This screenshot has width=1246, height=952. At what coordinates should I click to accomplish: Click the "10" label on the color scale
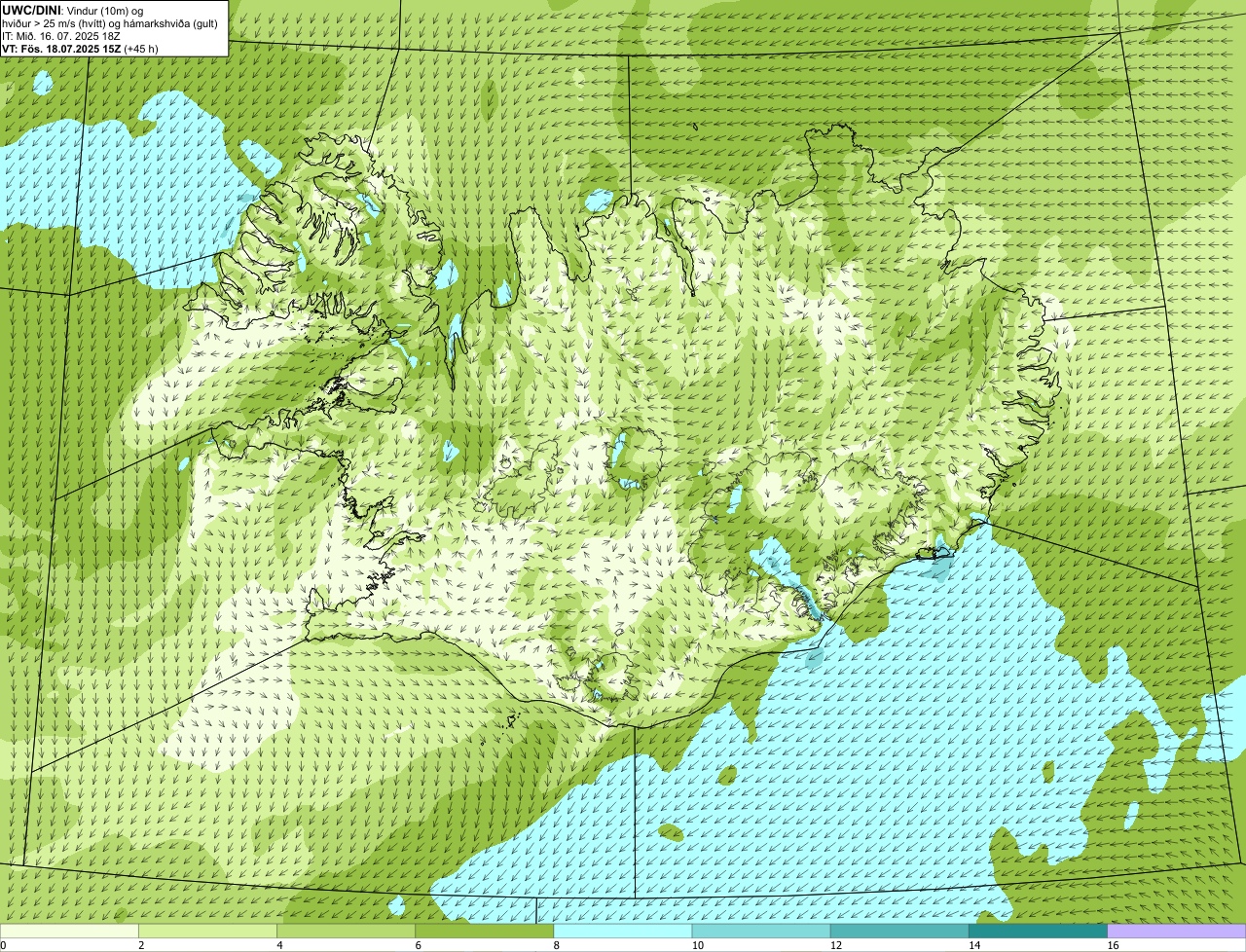697,945
